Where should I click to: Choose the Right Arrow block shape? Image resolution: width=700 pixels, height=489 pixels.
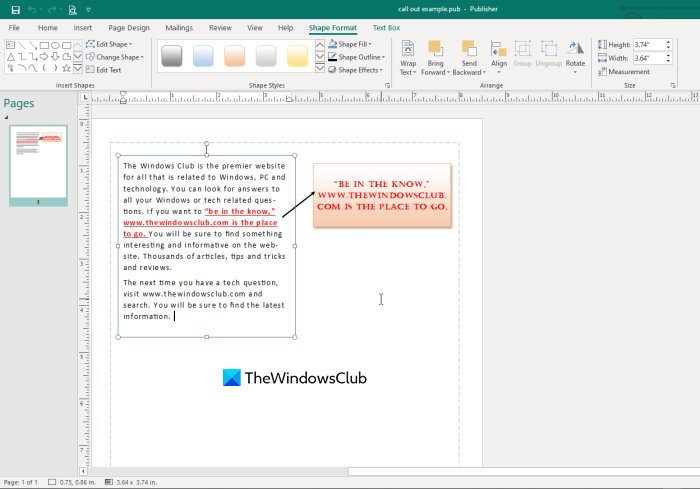pos(44,57)
